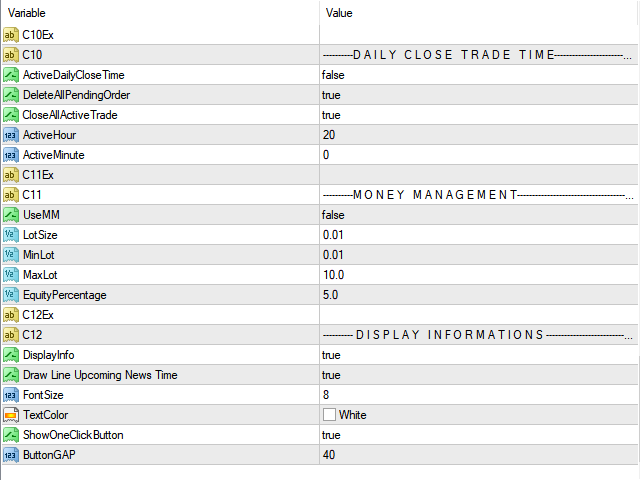Open the TextColor White color dropdown
The height and width of the screenshot is (480, 640).
[479, 415]
